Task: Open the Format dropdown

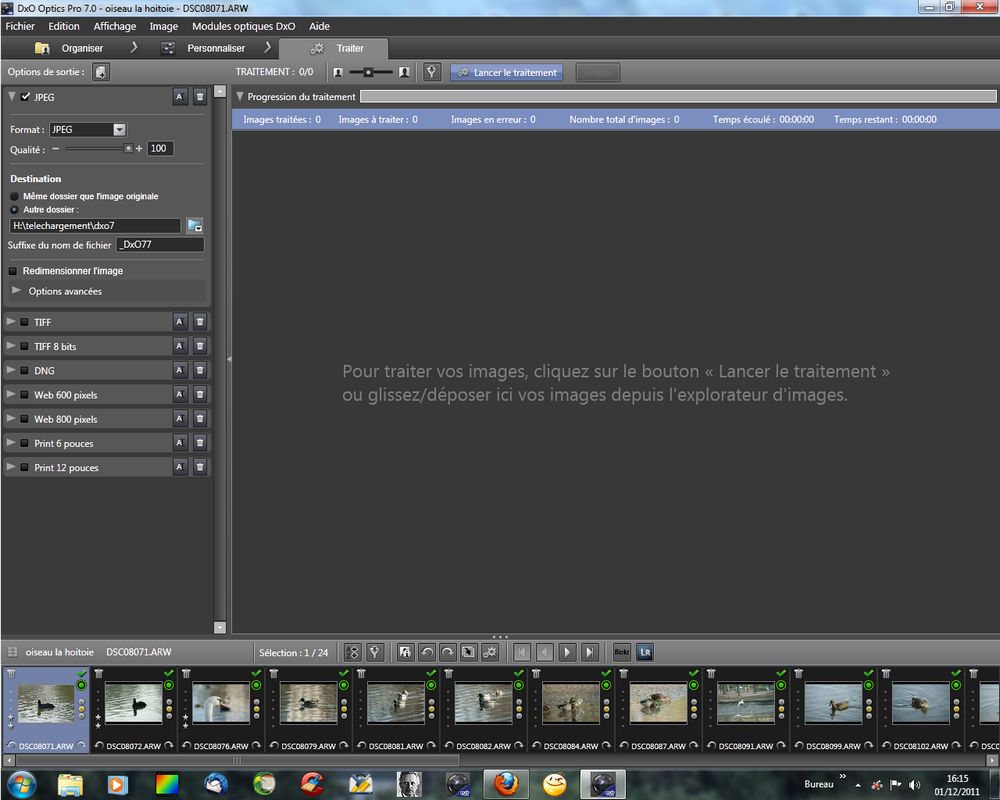Action: pos(119,129)
